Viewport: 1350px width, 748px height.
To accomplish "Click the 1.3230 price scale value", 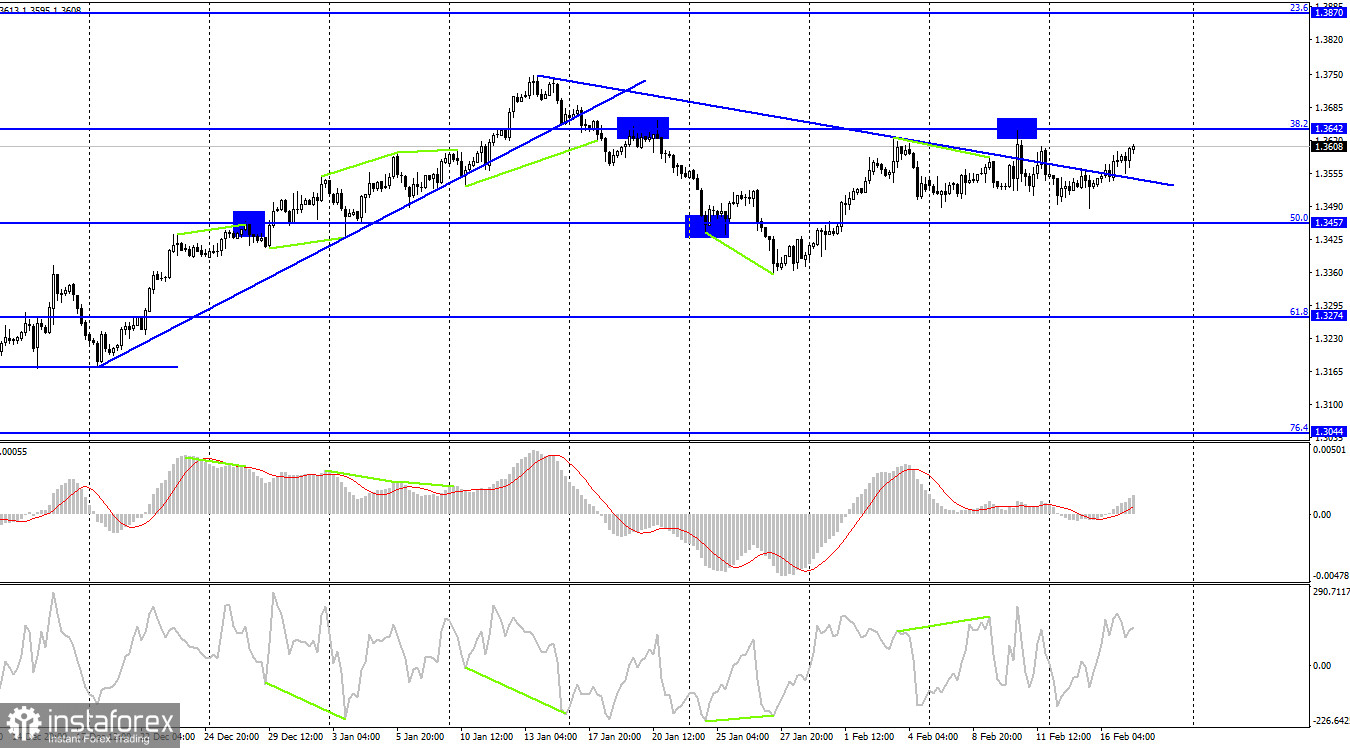I will coord(1330,339).
